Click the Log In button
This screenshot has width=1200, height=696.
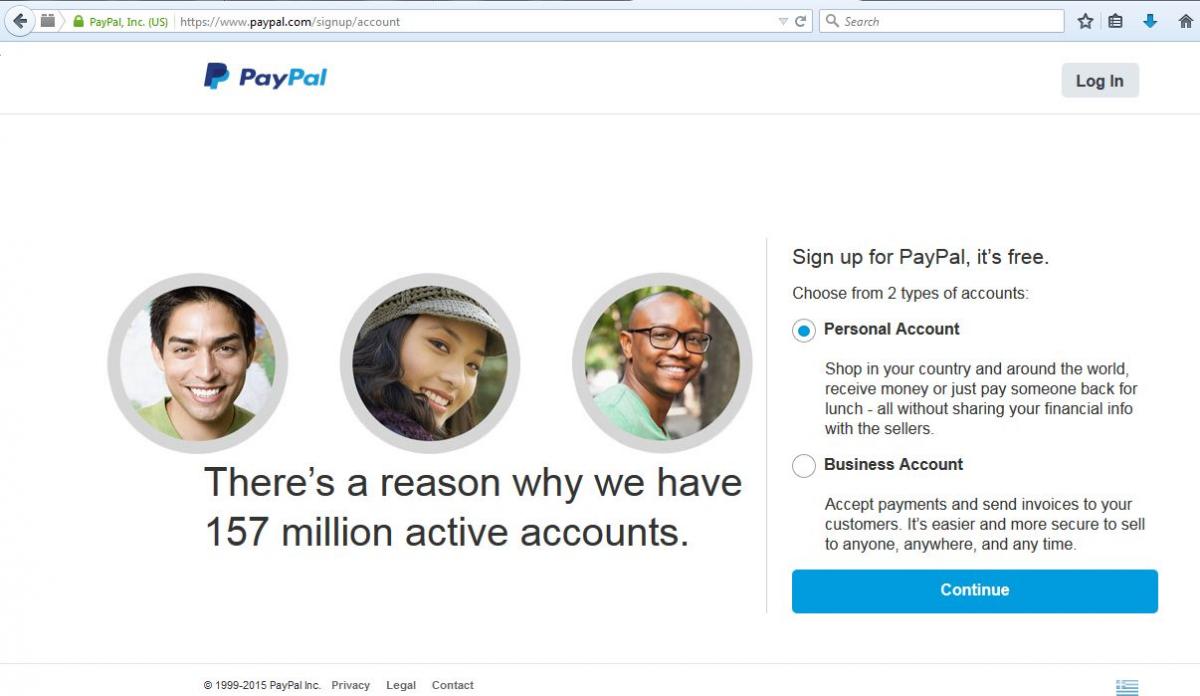(1100, 81)
